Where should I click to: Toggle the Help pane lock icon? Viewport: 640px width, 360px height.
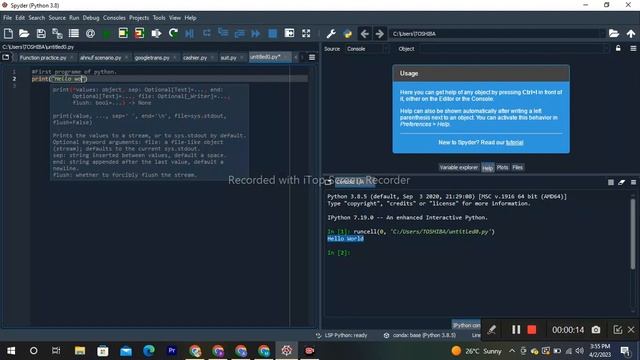tap(618, 48)
